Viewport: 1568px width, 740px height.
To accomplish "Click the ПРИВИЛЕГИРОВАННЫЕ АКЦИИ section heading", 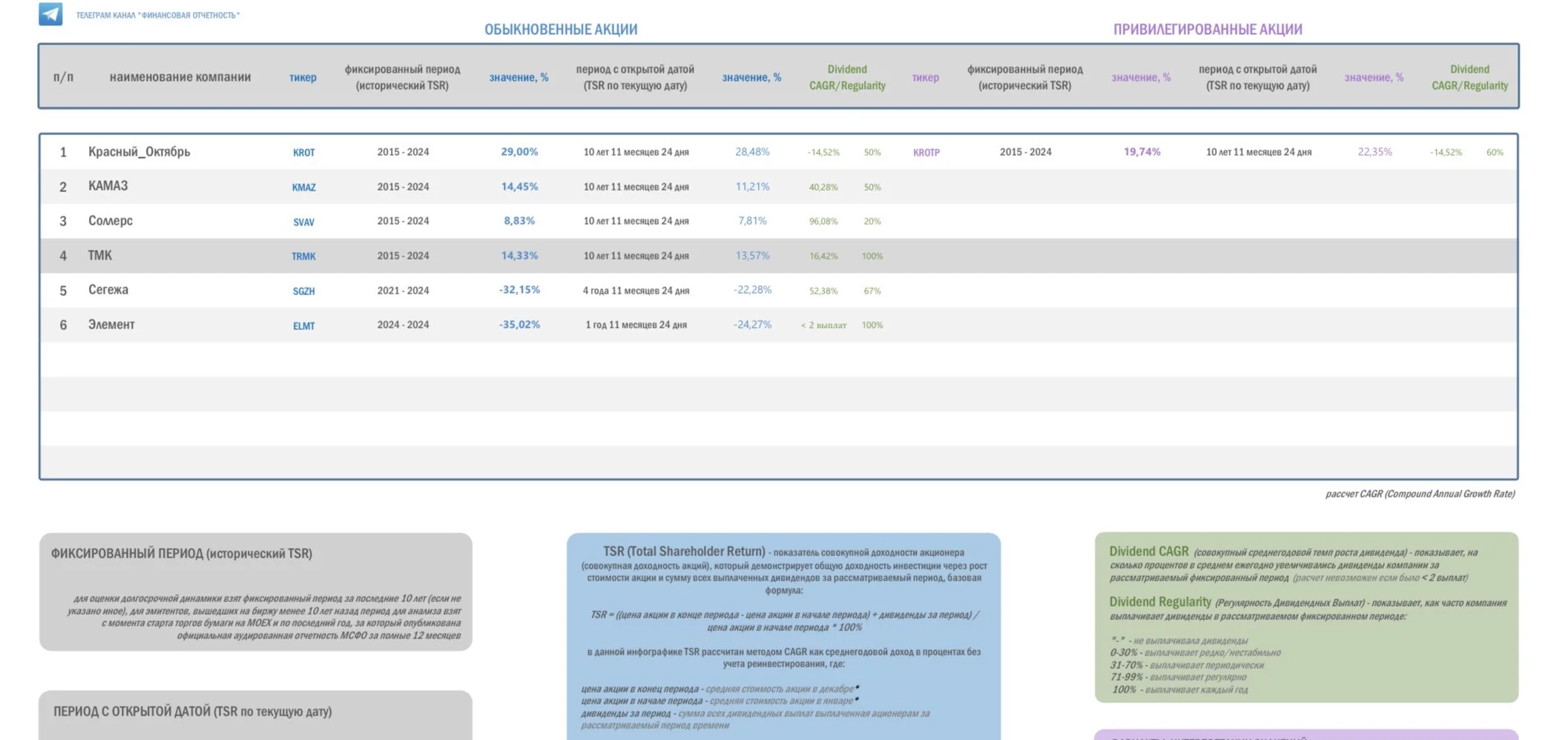I will pyautogui.click(x=1208, y=30).
